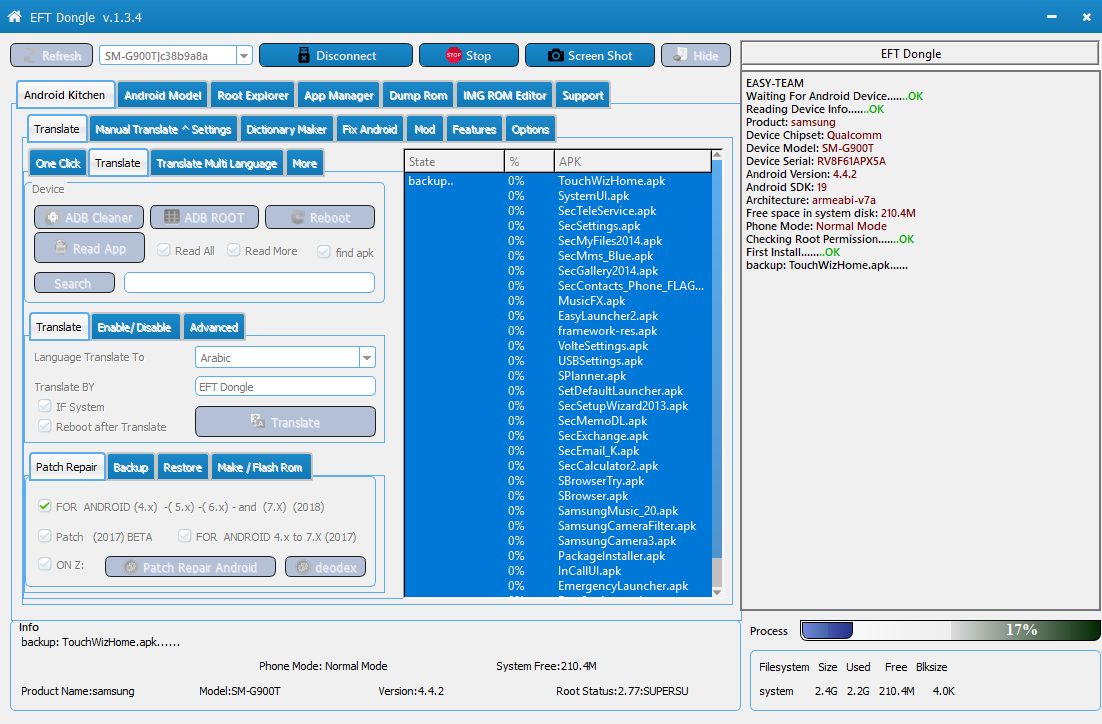The width and height of the screenshot is (1102, 724).
Task: Click scroll up arrow of APK list
Action: [717, 155]
